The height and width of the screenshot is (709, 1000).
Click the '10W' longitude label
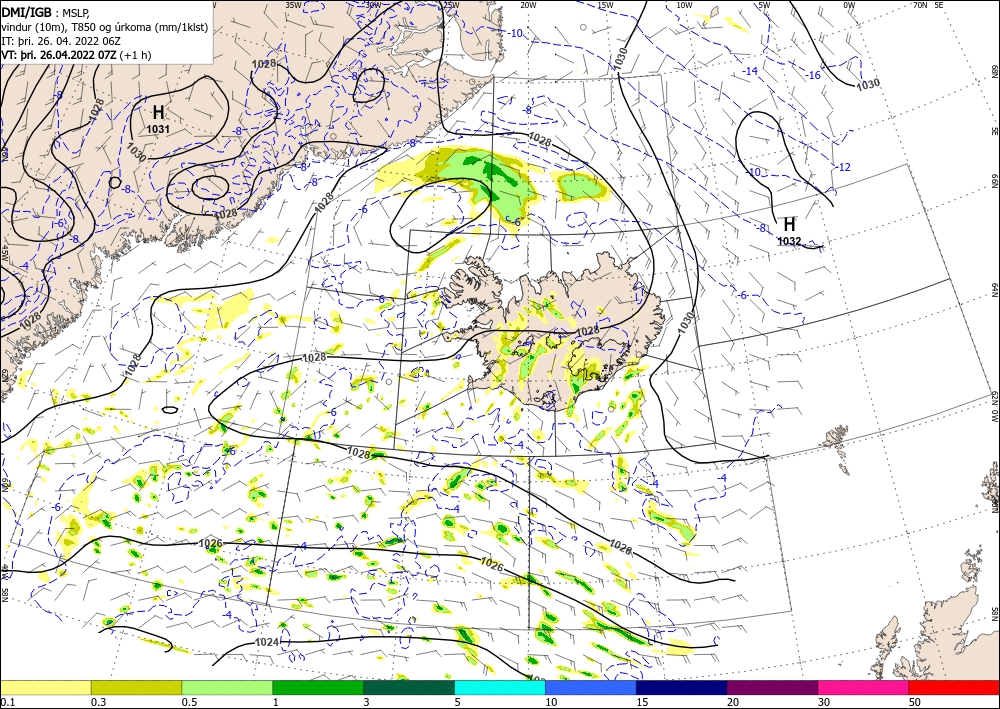tap(684, 4)
